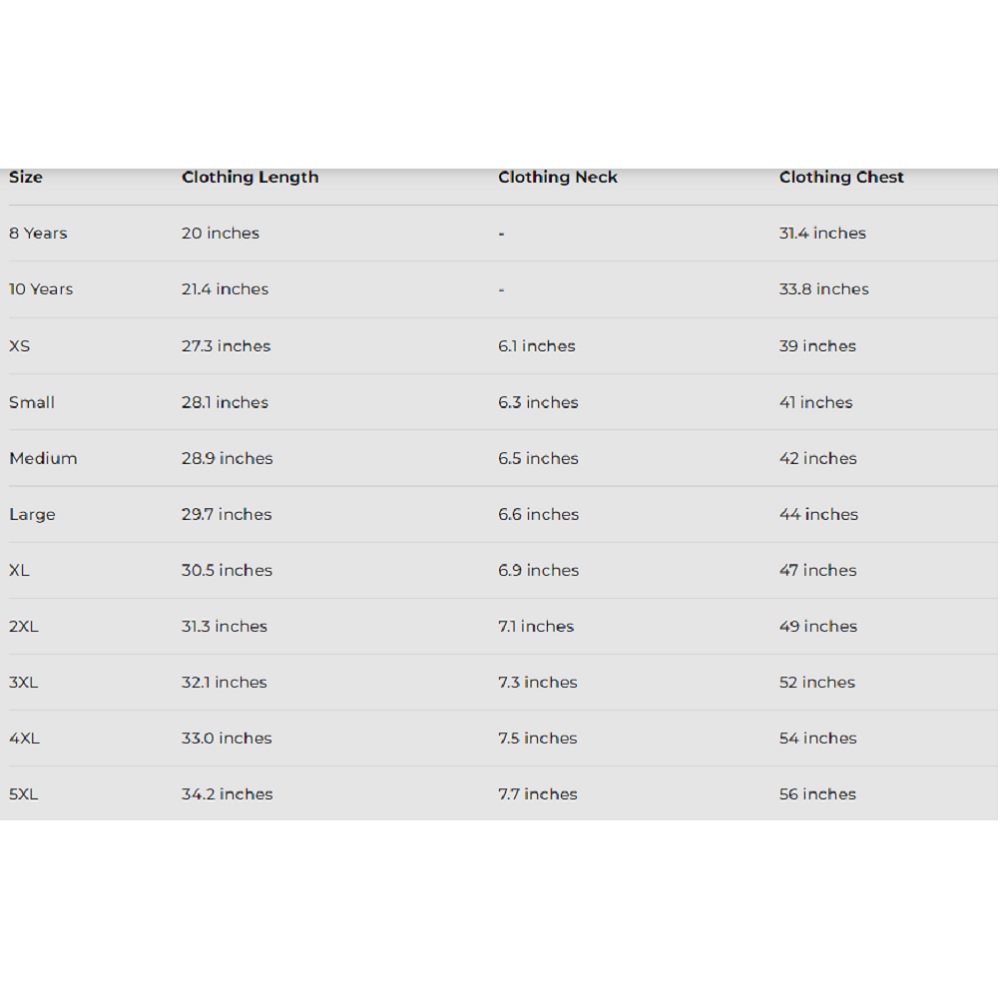The width and height of the screenshot is (1000, 1000).
Task: Click the 56 inches chest value
Action: [818, 794]
